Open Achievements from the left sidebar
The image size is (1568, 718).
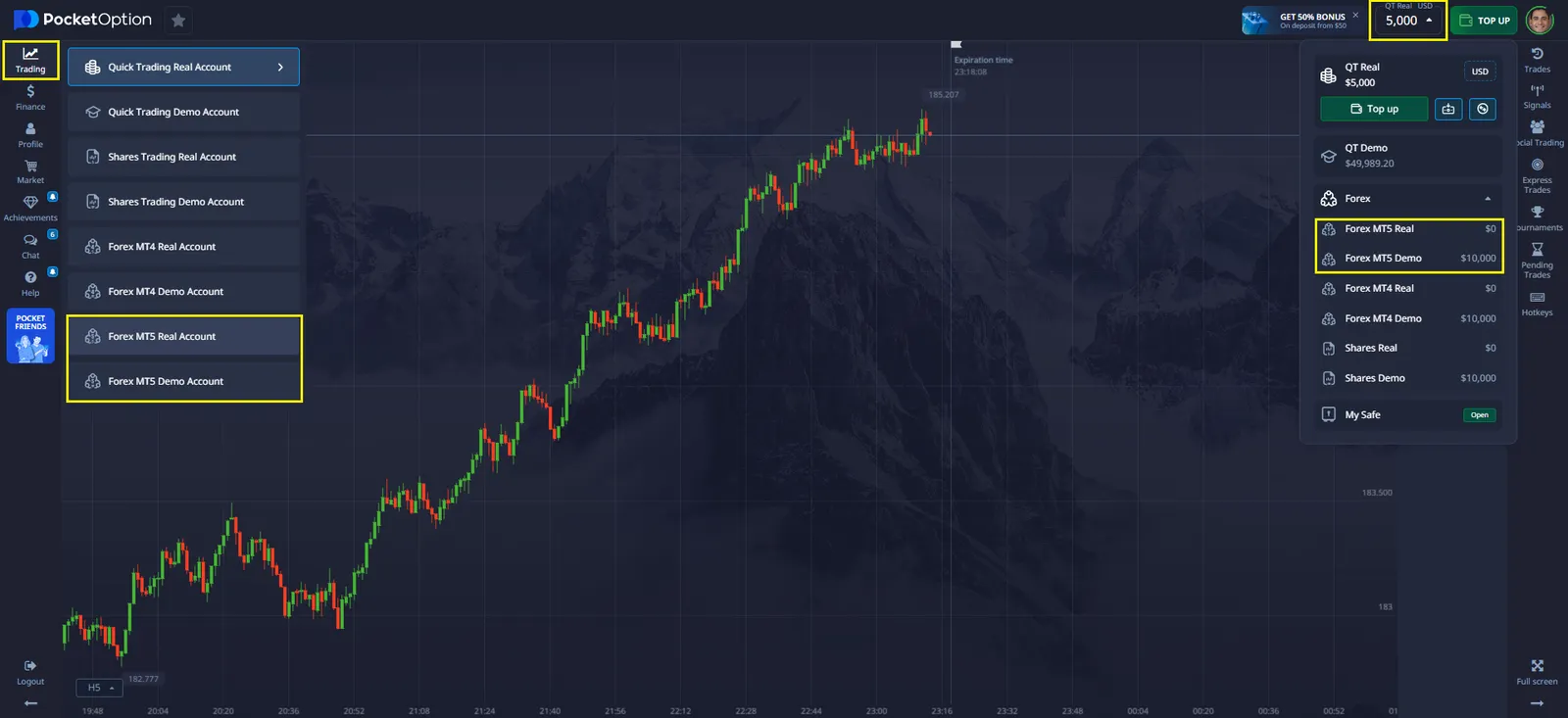pos(30,208)
